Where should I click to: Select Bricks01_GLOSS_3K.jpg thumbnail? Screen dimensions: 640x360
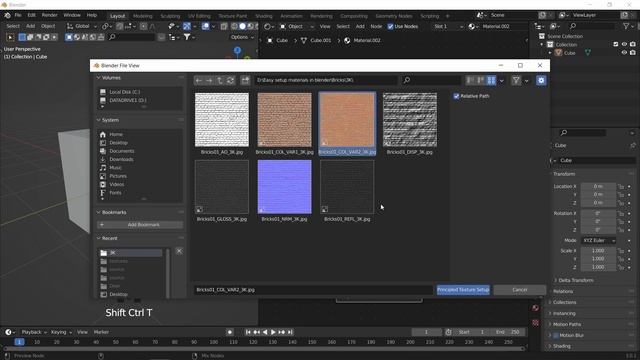pyautogui.click(x=222, y=187)
